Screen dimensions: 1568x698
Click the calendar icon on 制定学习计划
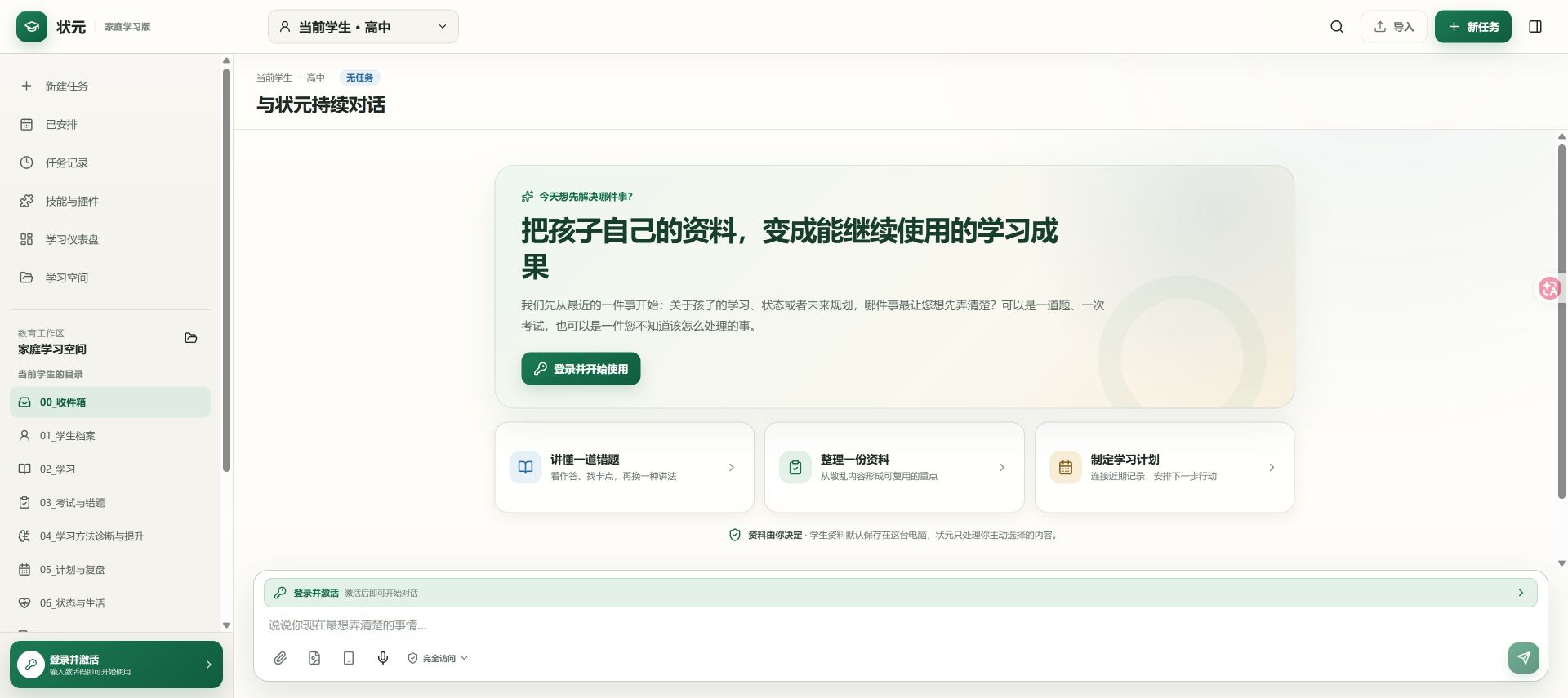pyautogui.click(x=1066, y=468)
